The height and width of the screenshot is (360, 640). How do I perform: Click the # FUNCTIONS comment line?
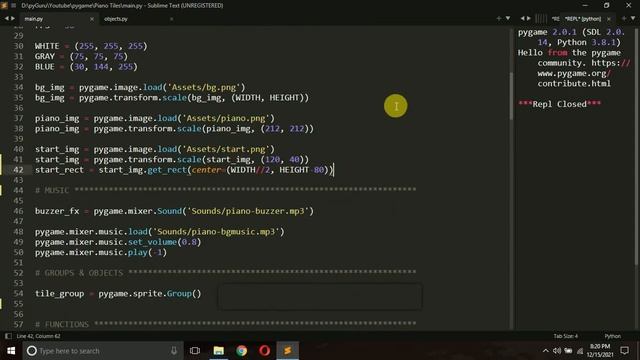click(x=226, y=324)
